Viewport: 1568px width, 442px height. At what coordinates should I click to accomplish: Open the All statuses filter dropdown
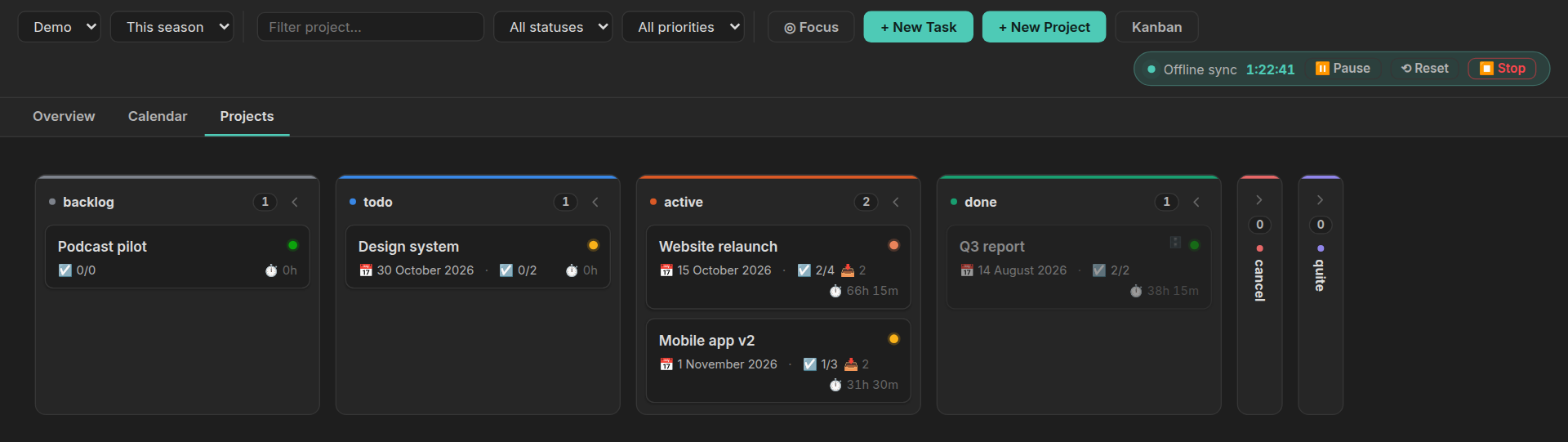(x=553, y=27)
